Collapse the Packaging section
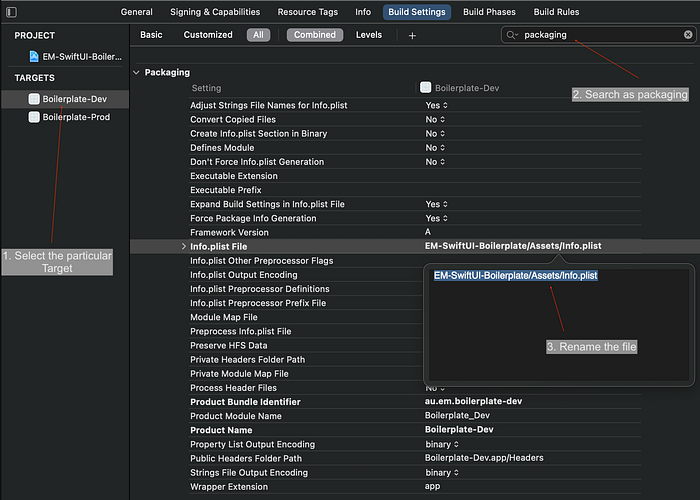Viewport: 700px width, 500px height. tap(137, 72)
